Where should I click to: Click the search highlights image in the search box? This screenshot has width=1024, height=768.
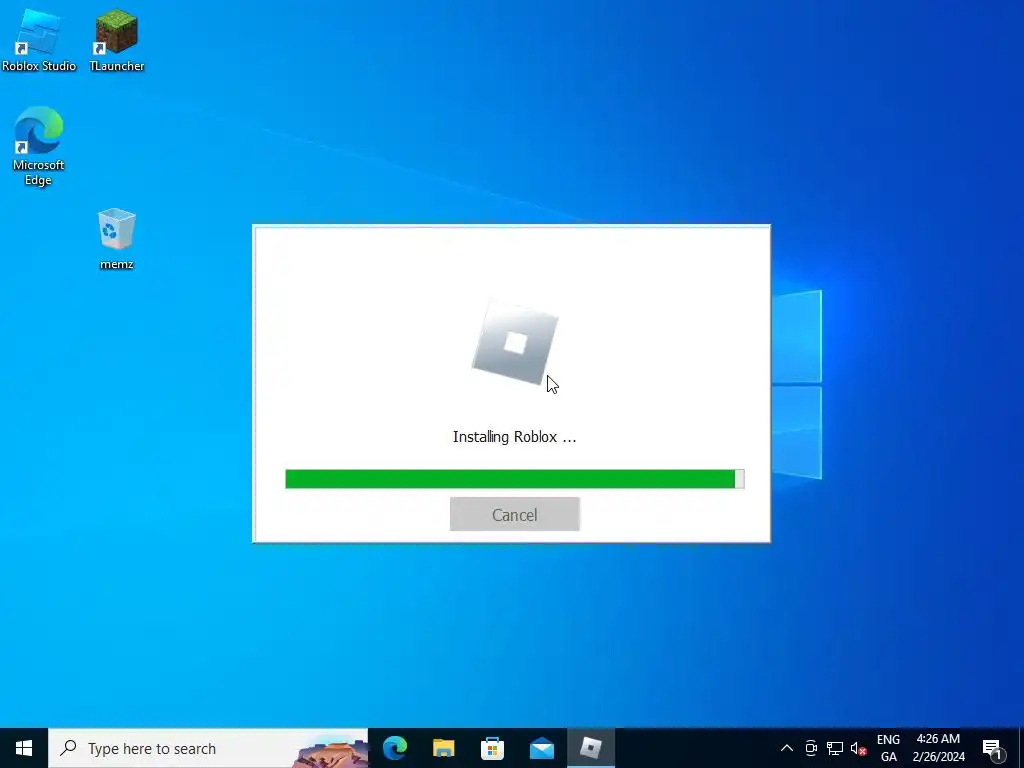pyautogui.click(x=331, y=752)
